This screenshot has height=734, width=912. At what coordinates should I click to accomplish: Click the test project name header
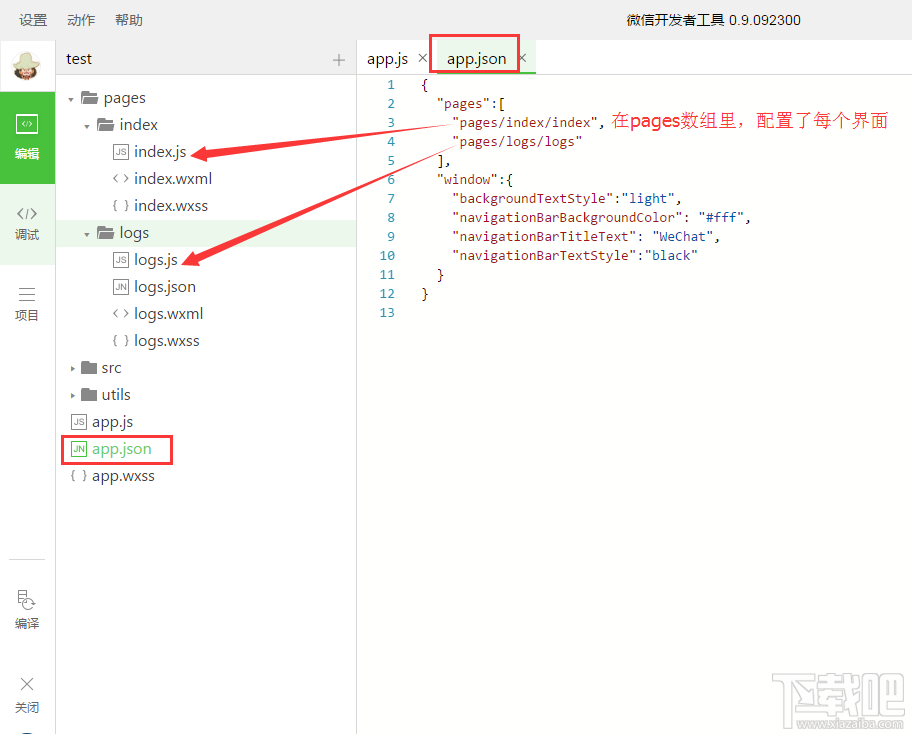click(79, 59)
